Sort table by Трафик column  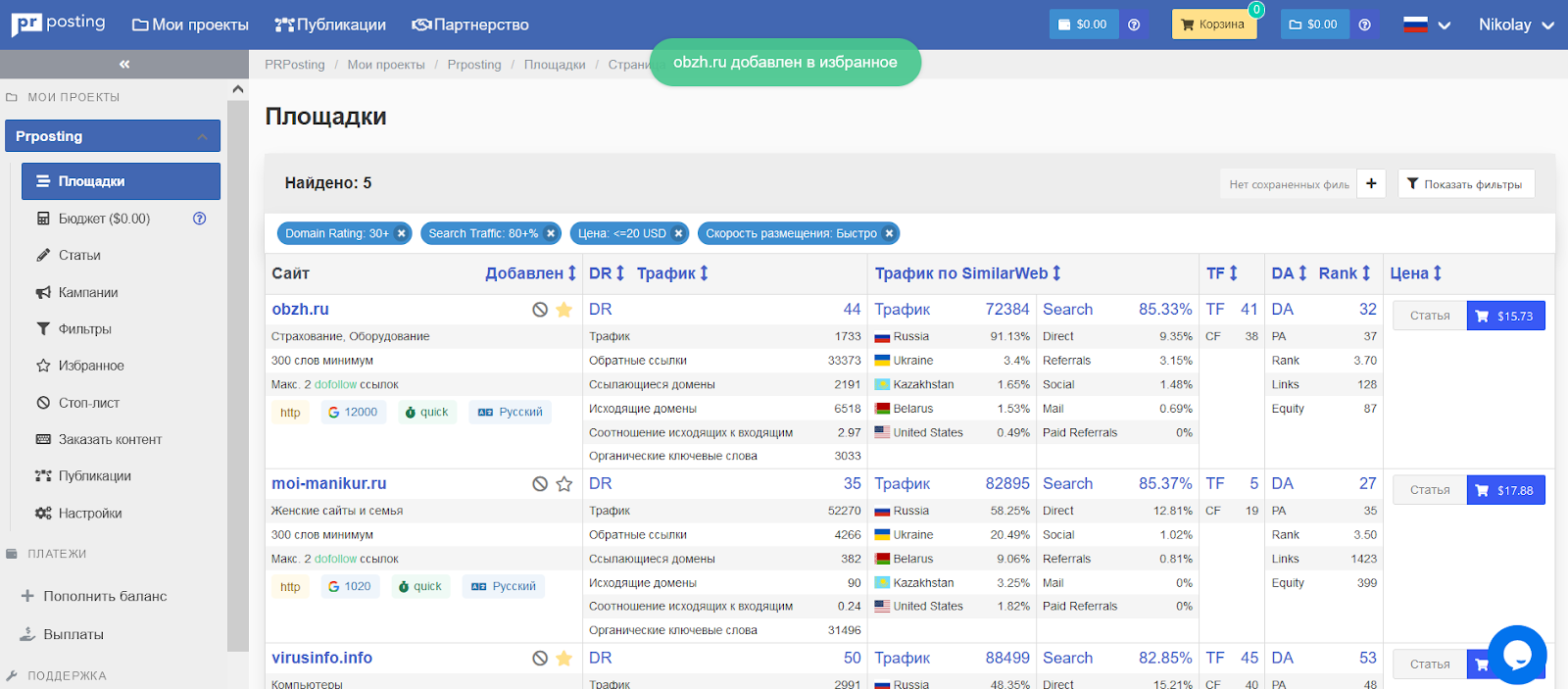point(673,273)
